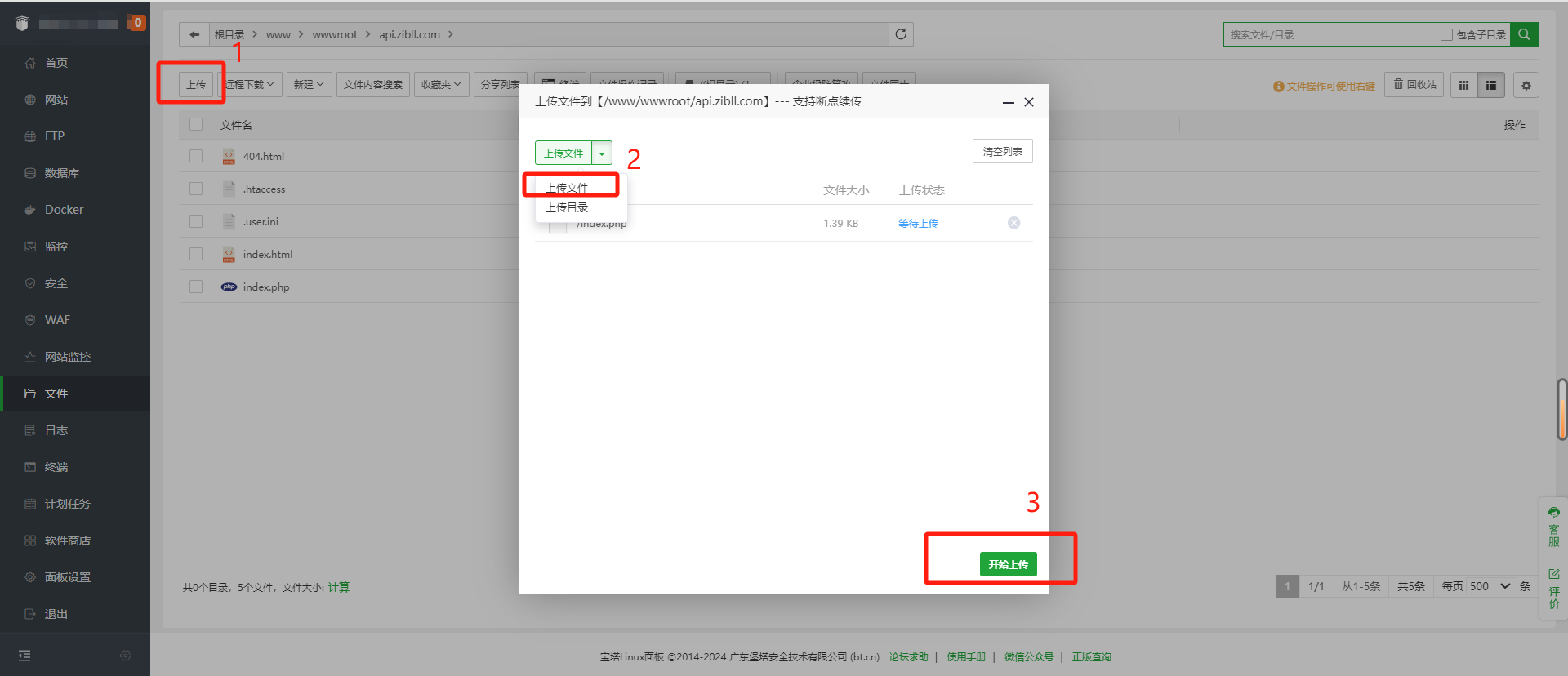Switch to the grid icon view
Screen dimensions: 1568x676
coord(1464,85)
